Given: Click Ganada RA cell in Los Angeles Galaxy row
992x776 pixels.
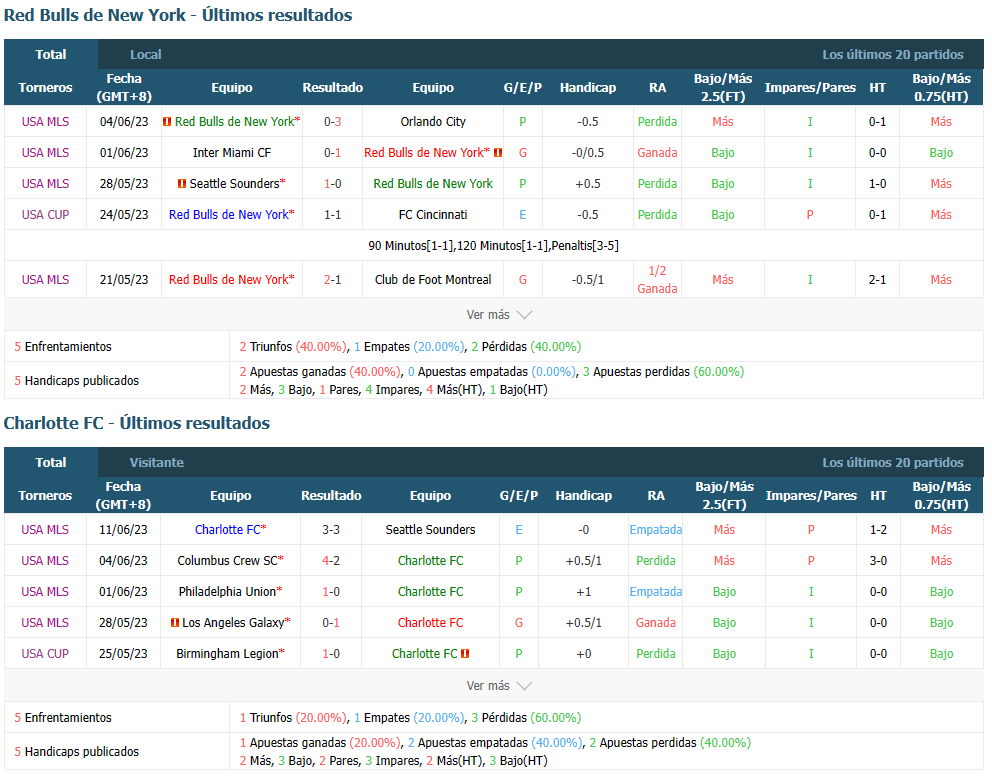Looking at the screenshot, I should coord(655,622).
